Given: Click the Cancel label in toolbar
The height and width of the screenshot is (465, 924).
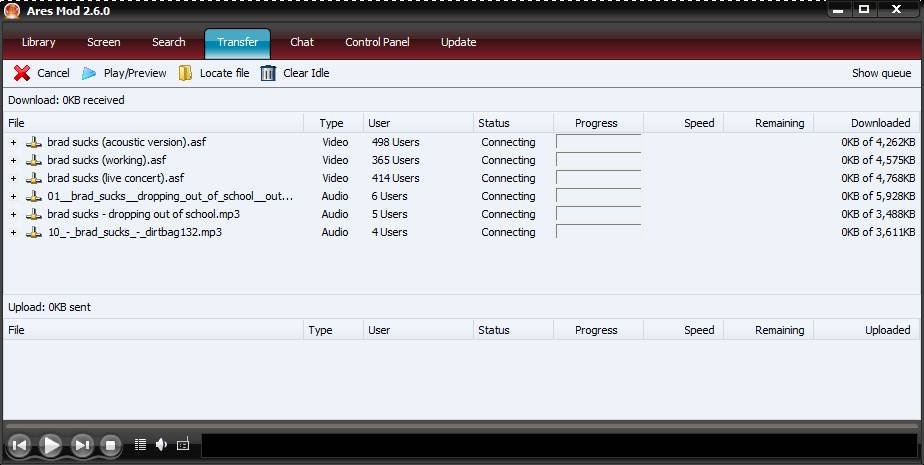Looking at the screenshot, I should (53, 73).
